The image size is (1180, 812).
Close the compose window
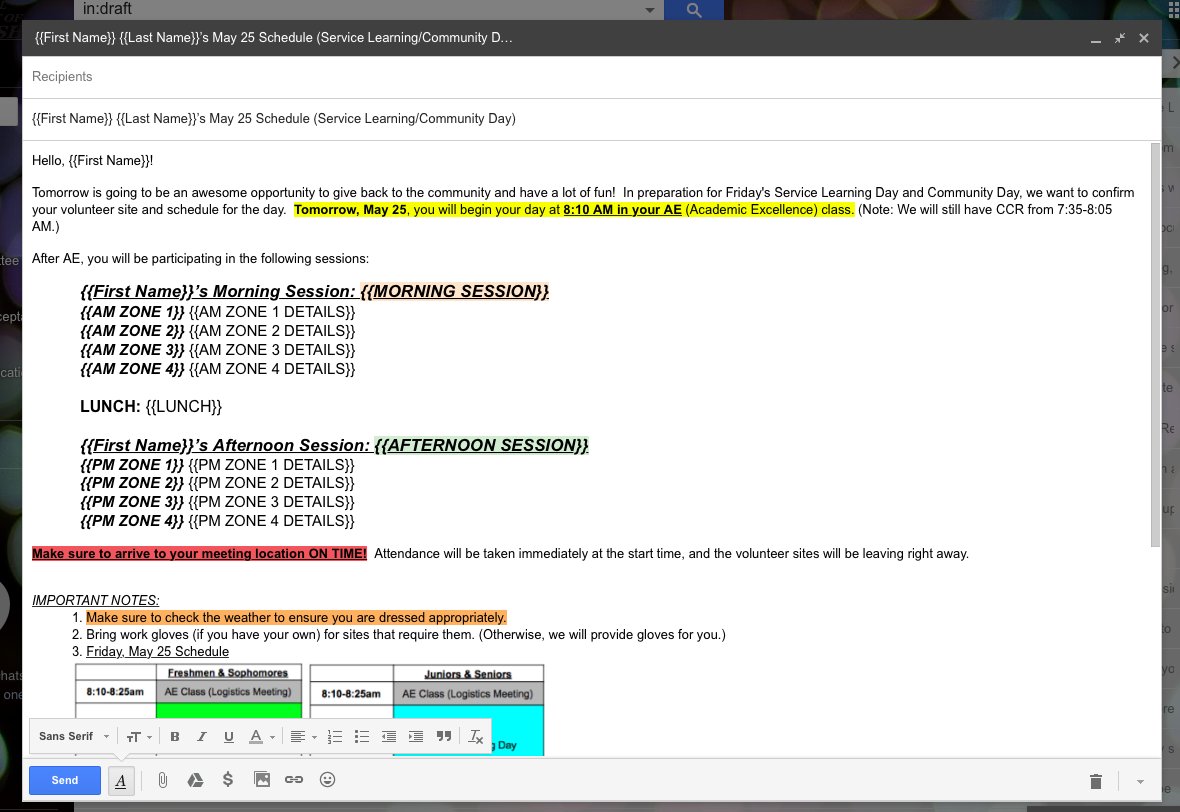[x=1144, y=38]
